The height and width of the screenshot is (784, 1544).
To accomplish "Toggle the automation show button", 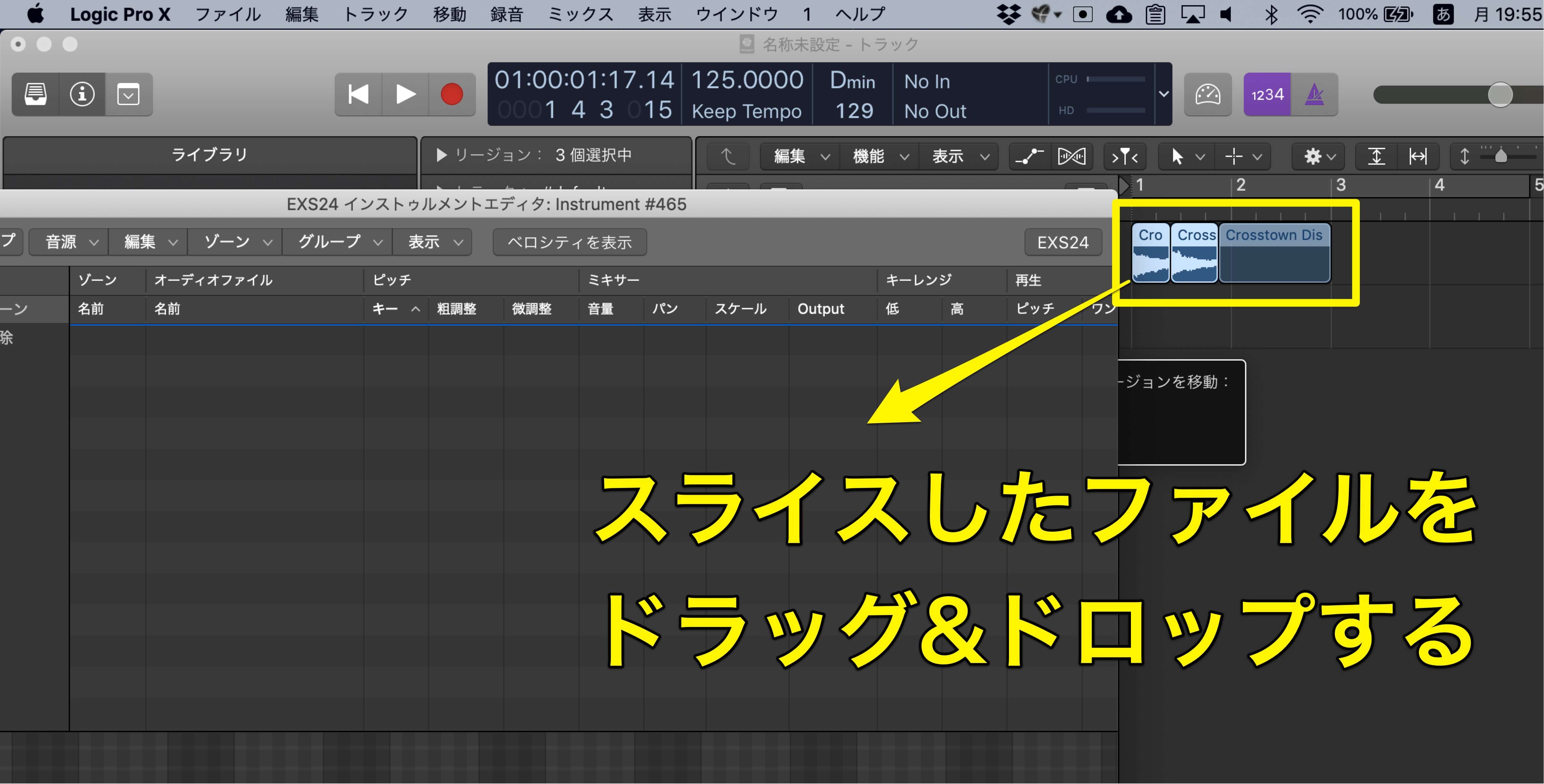I will click(x=1030, y=156).
